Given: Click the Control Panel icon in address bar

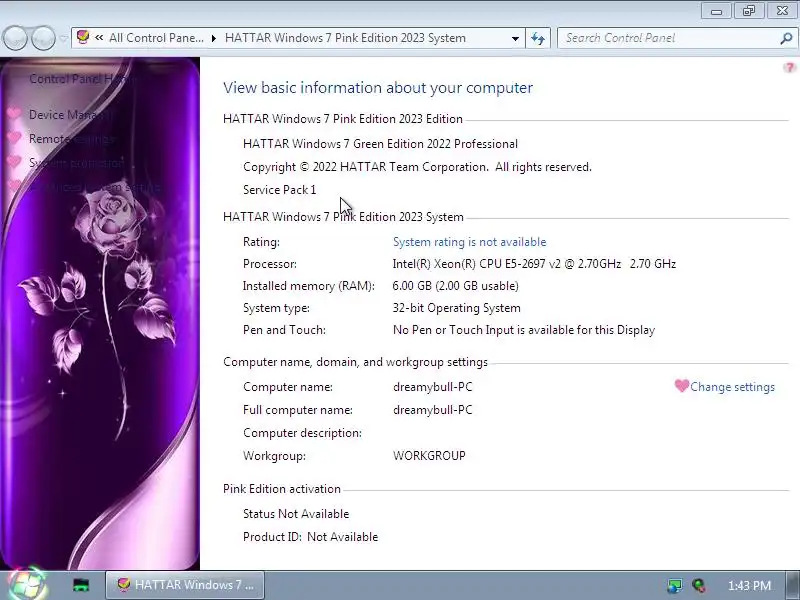Looking at the screenshot, I should tap(83, 37).
